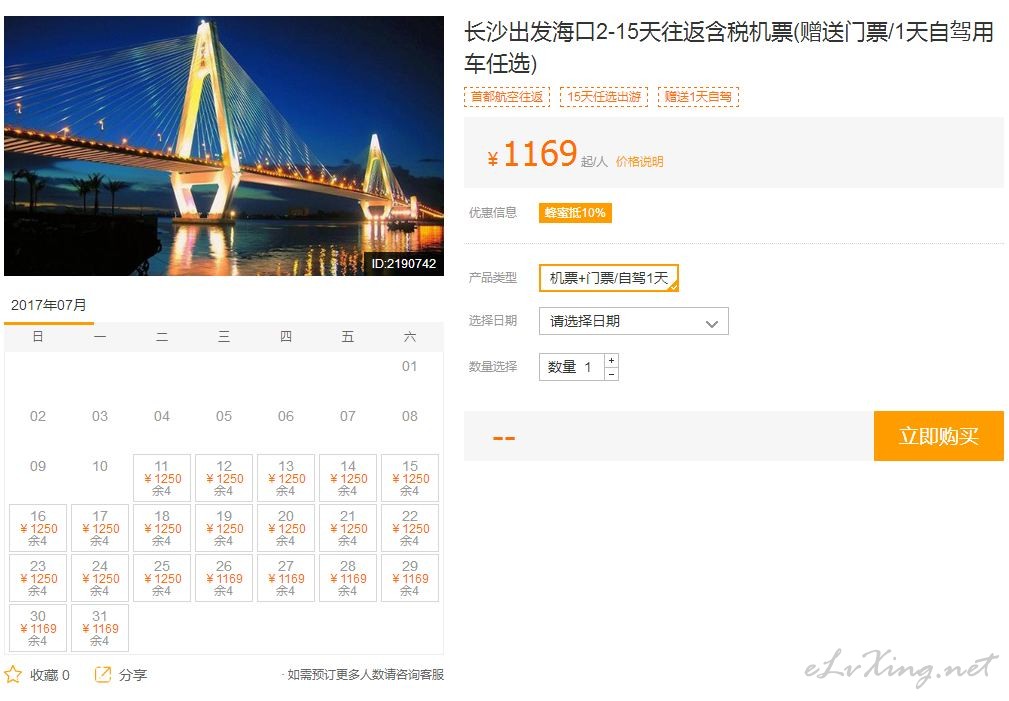Click the 蜂蜜抵10% discount badge
Viewport: 1009px width, 701px height.
point(575,212)
